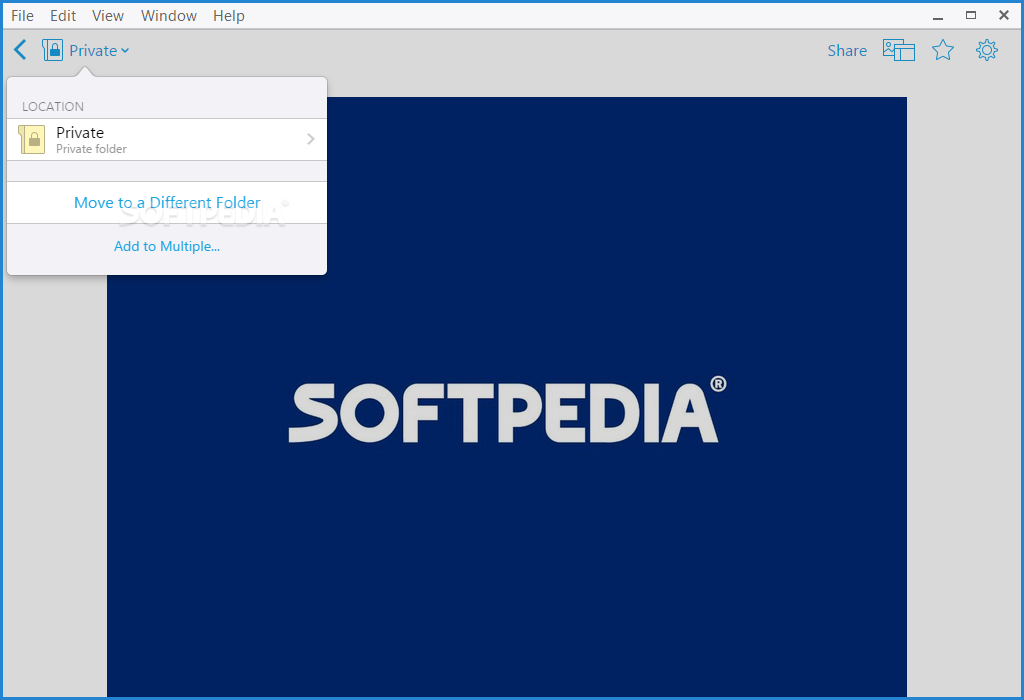1024x700 pixels.
Task: Open the View menu
Action: (x=108, y=16)
